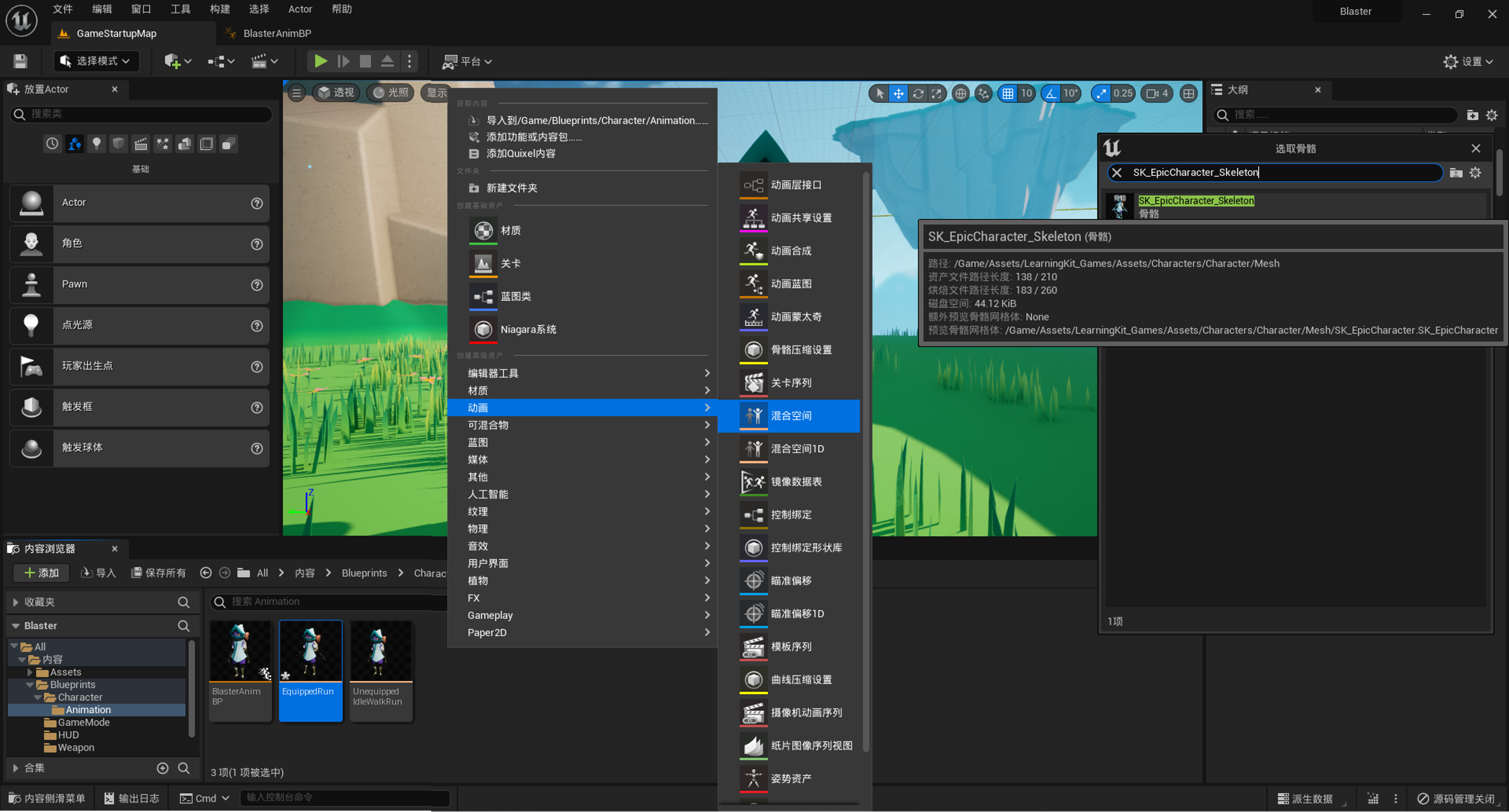Save the current level using the floppy icon

click(x=21, y=61)
